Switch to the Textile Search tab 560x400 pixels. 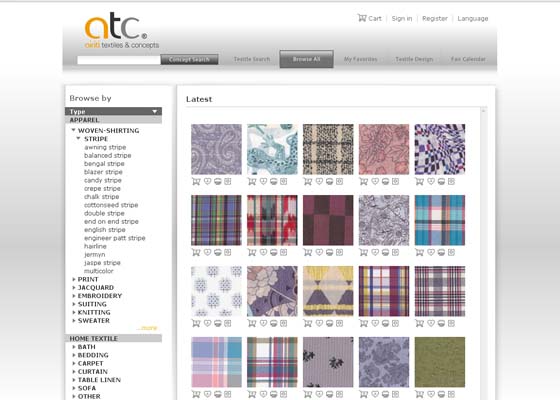pyautogui.click(x=252, y=59)
